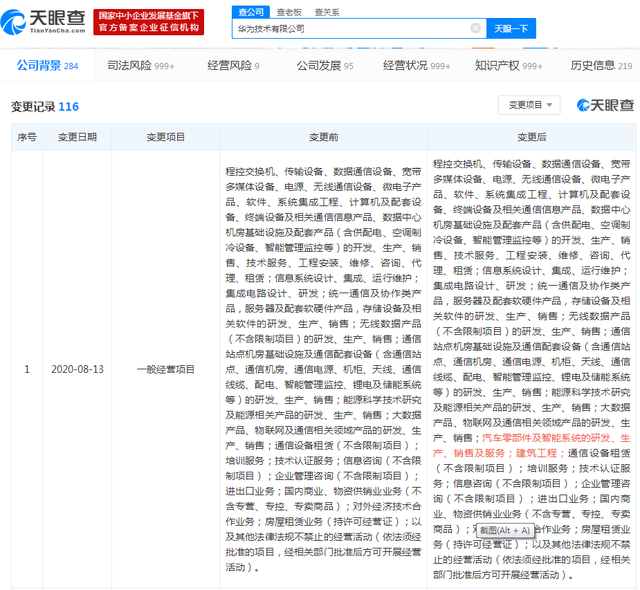Switch to the 查关系 search tab
The width and height of the screenshot is (640, 590).
[326, 11]
